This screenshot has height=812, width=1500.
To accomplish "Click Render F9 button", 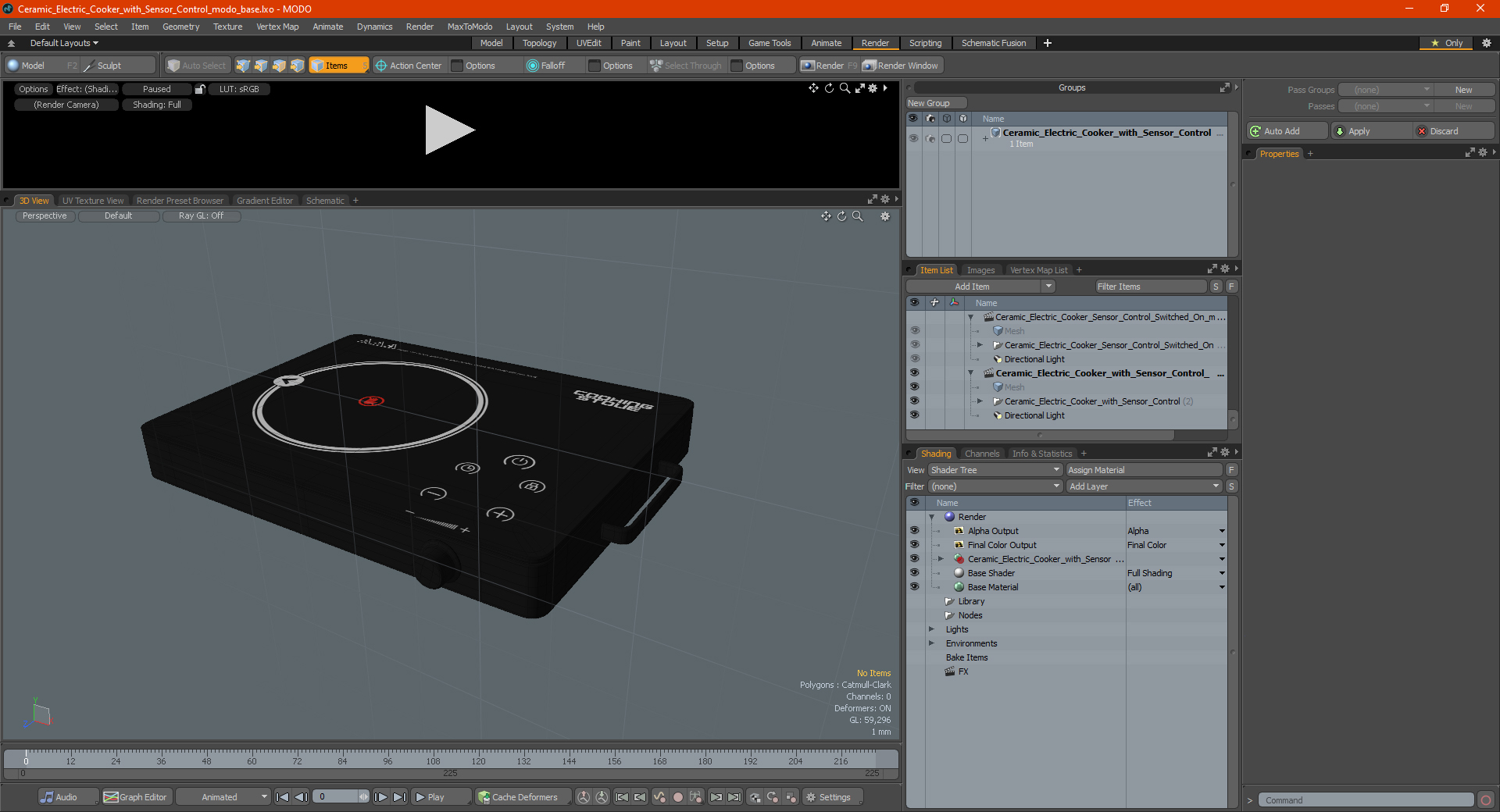I will (829, 66).
